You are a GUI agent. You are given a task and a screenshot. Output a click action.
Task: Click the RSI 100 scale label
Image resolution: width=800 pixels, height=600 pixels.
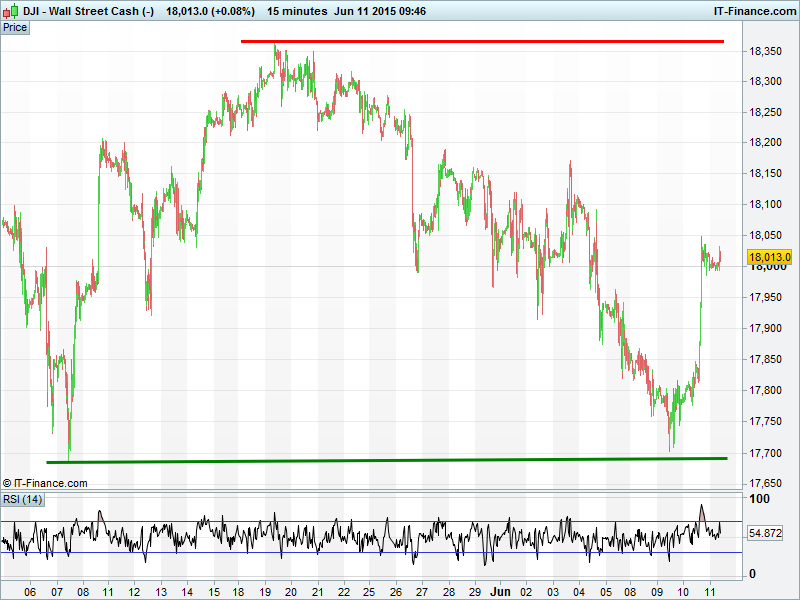(x=759, y=499)
